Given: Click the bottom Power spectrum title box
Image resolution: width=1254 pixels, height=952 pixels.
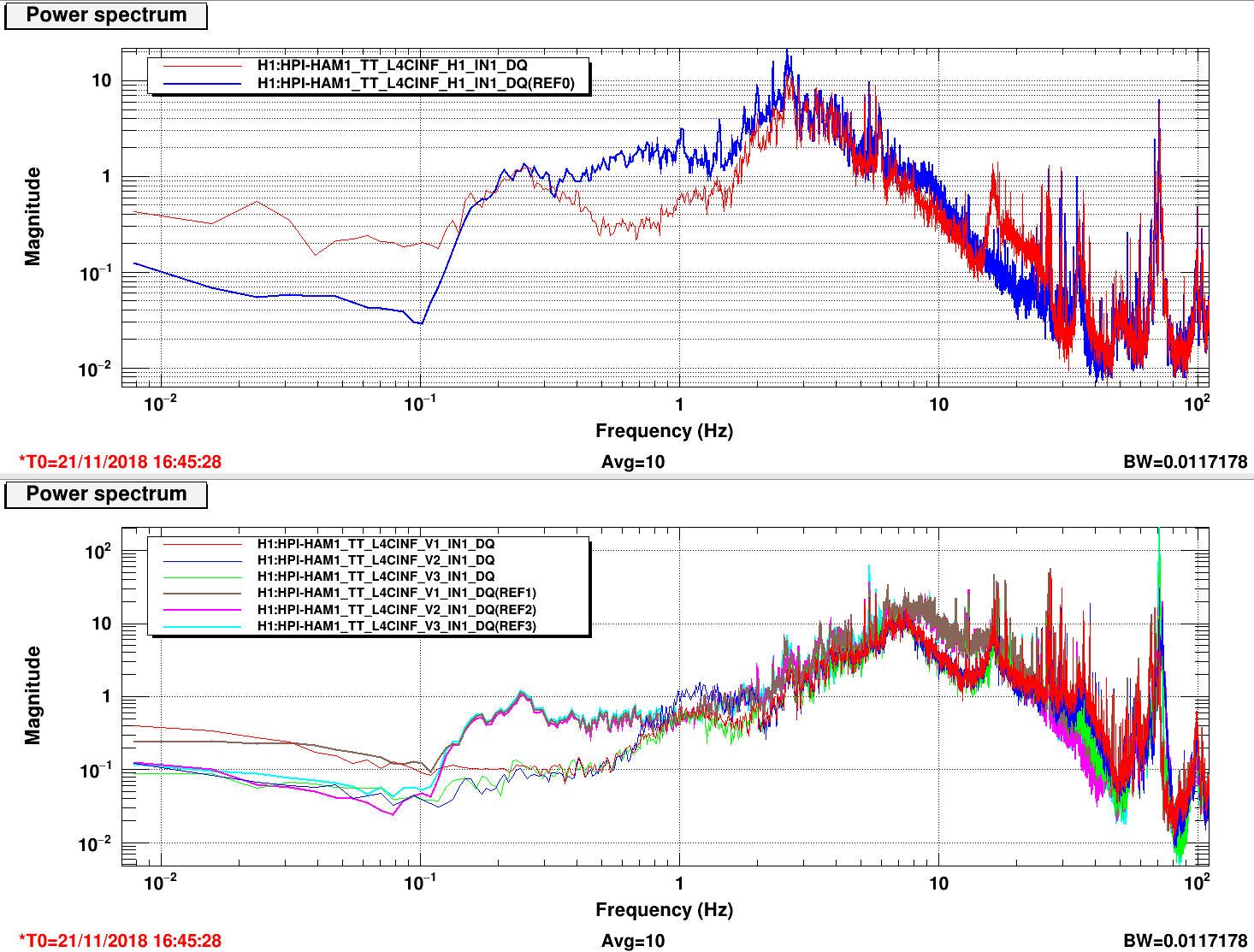Looking at the screenshot, I should coord(106,494).
